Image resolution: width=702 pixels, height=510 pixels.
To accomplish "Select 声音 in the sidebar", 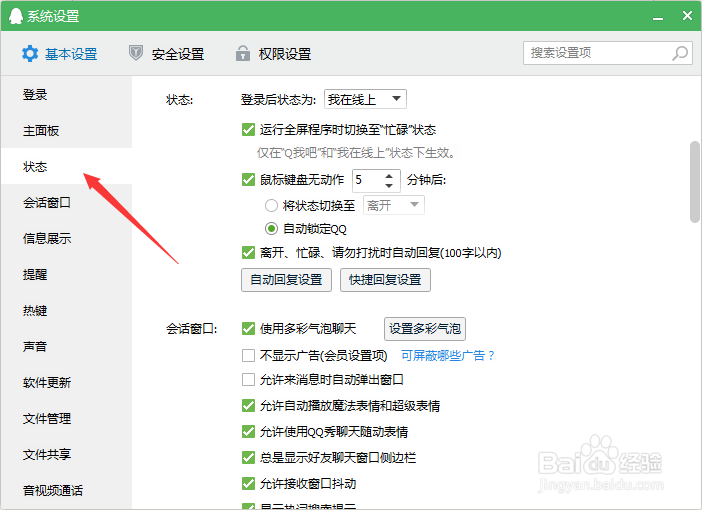I will click(x=66, y=346).
